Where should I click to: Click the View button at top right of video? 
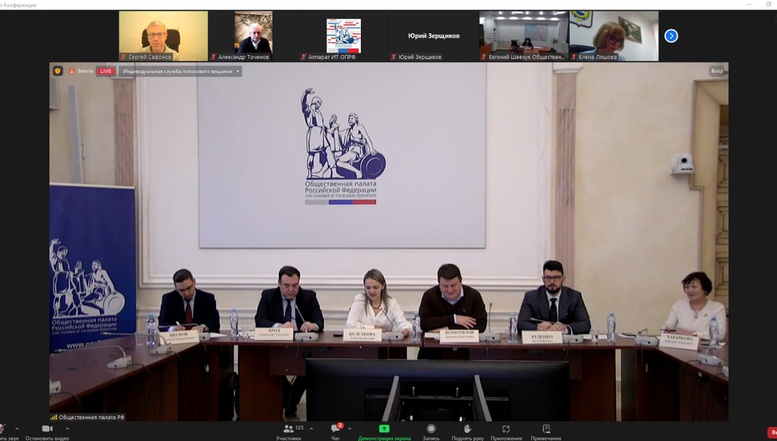click(x=718, y=71)
